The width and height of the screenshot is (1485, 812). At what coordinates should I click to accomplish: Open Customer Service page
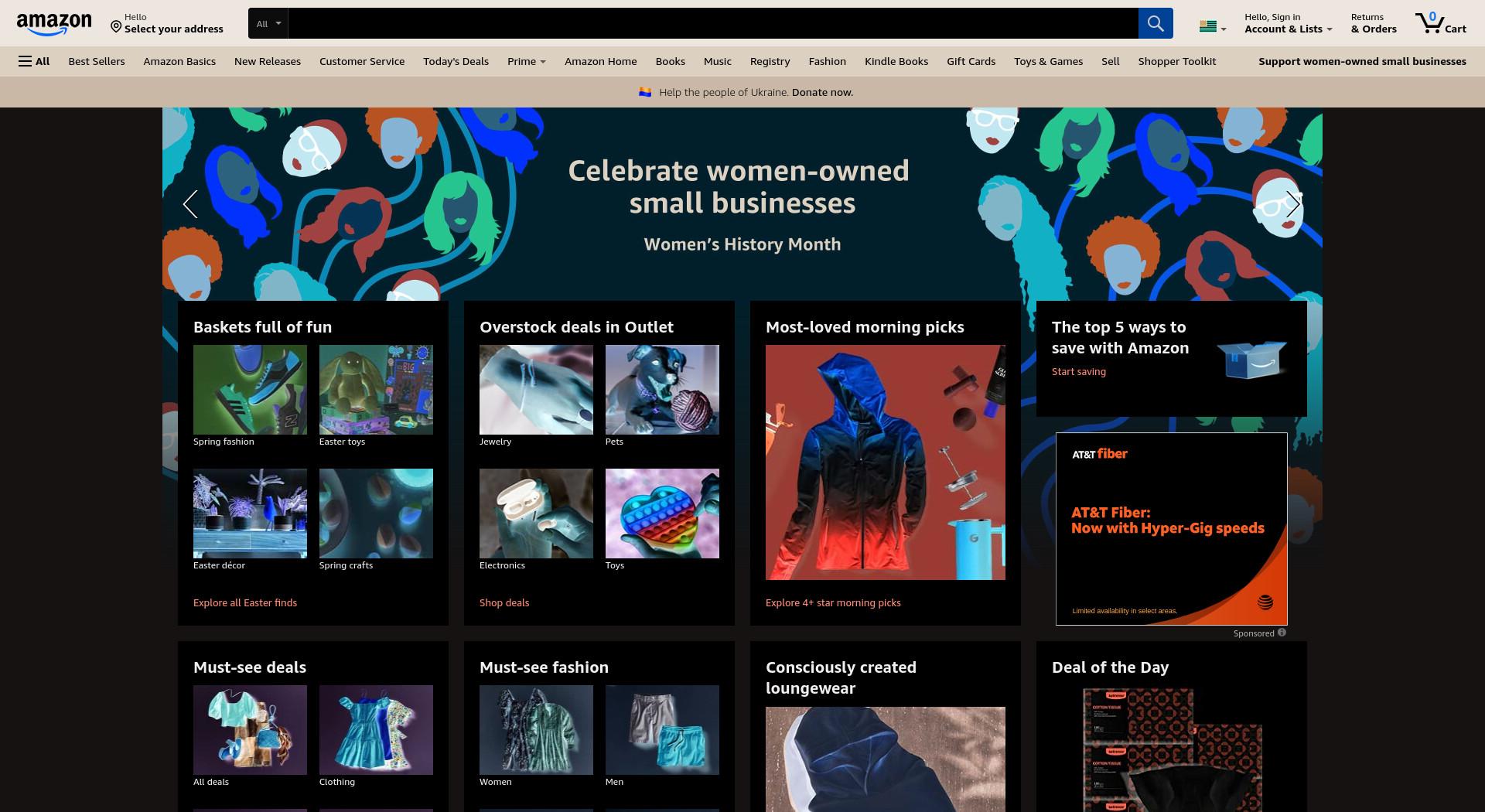[x=362, y=61]
